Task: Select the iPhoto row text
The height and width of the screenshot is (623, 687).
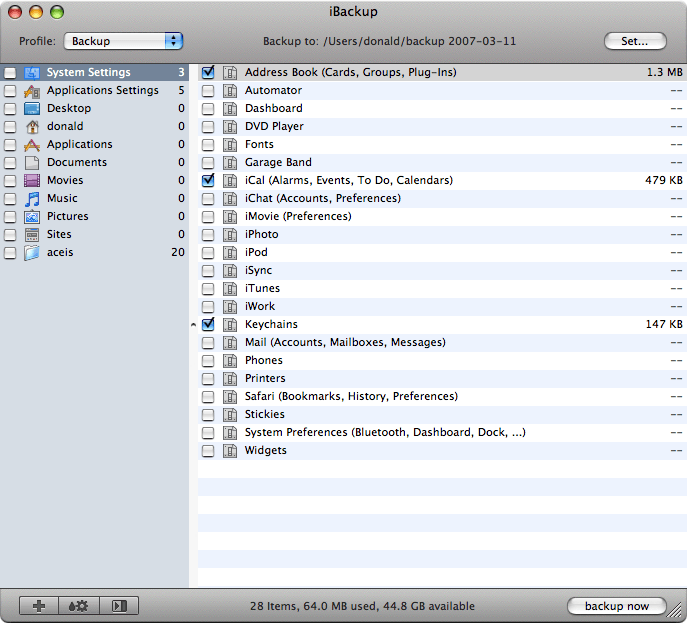Action: point(262,234)
